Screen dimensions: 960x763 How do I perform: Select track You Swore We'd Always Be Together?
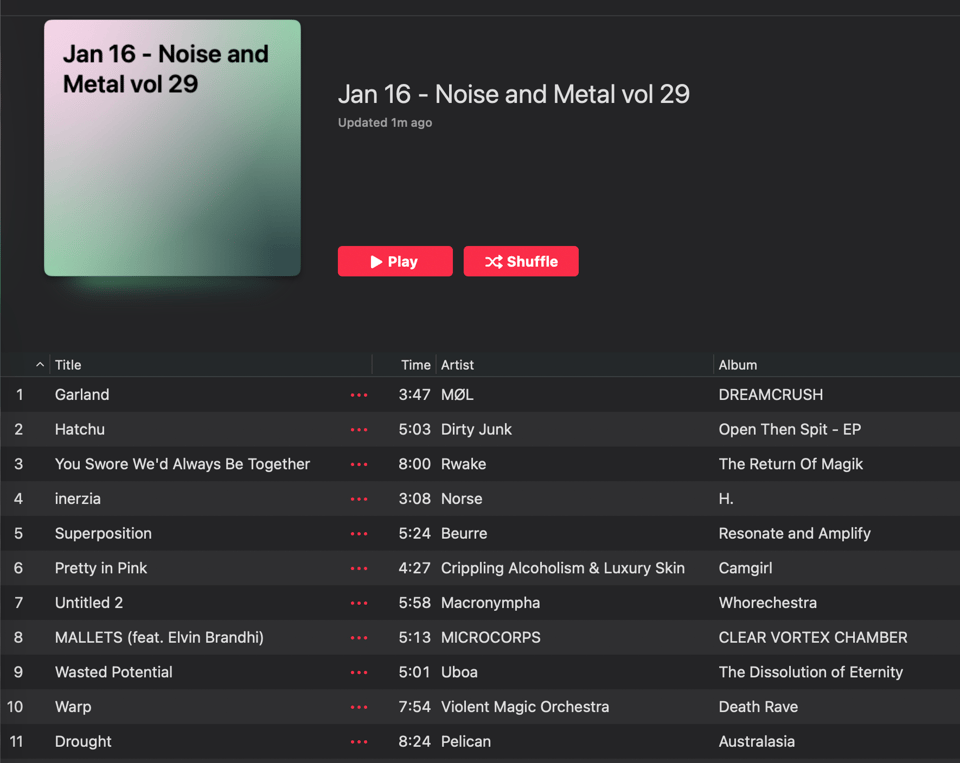tap(182, 464)
